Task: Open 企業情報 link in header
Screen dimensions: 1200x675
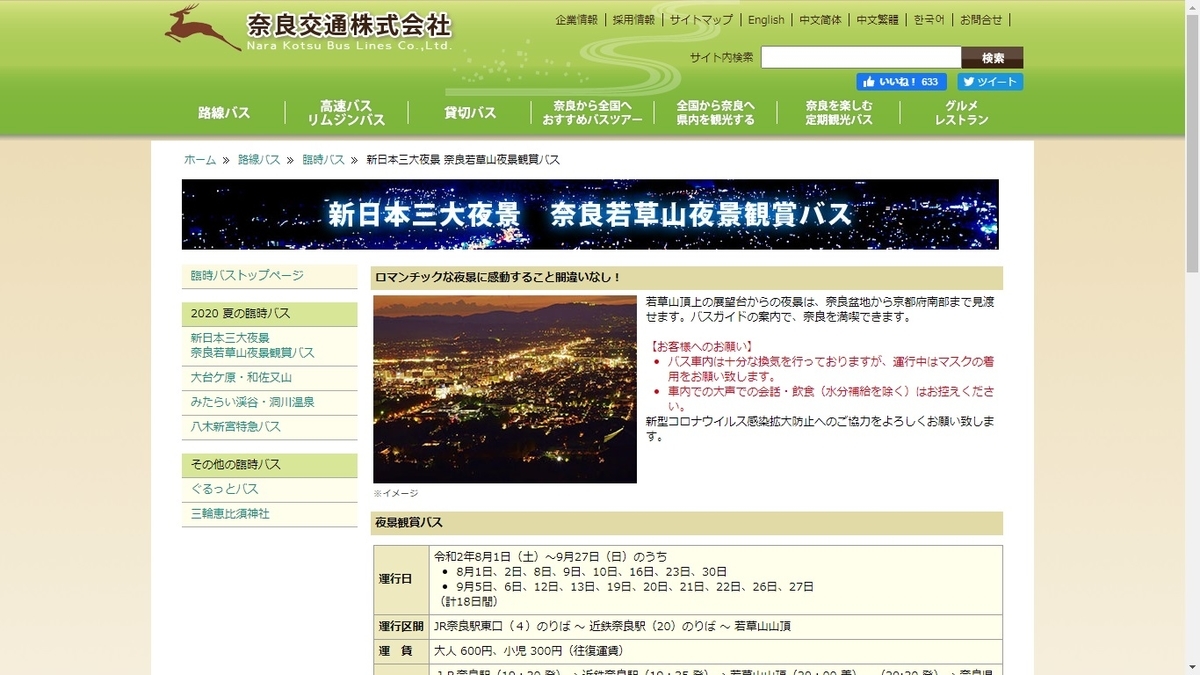Action: tap(576, 20)
